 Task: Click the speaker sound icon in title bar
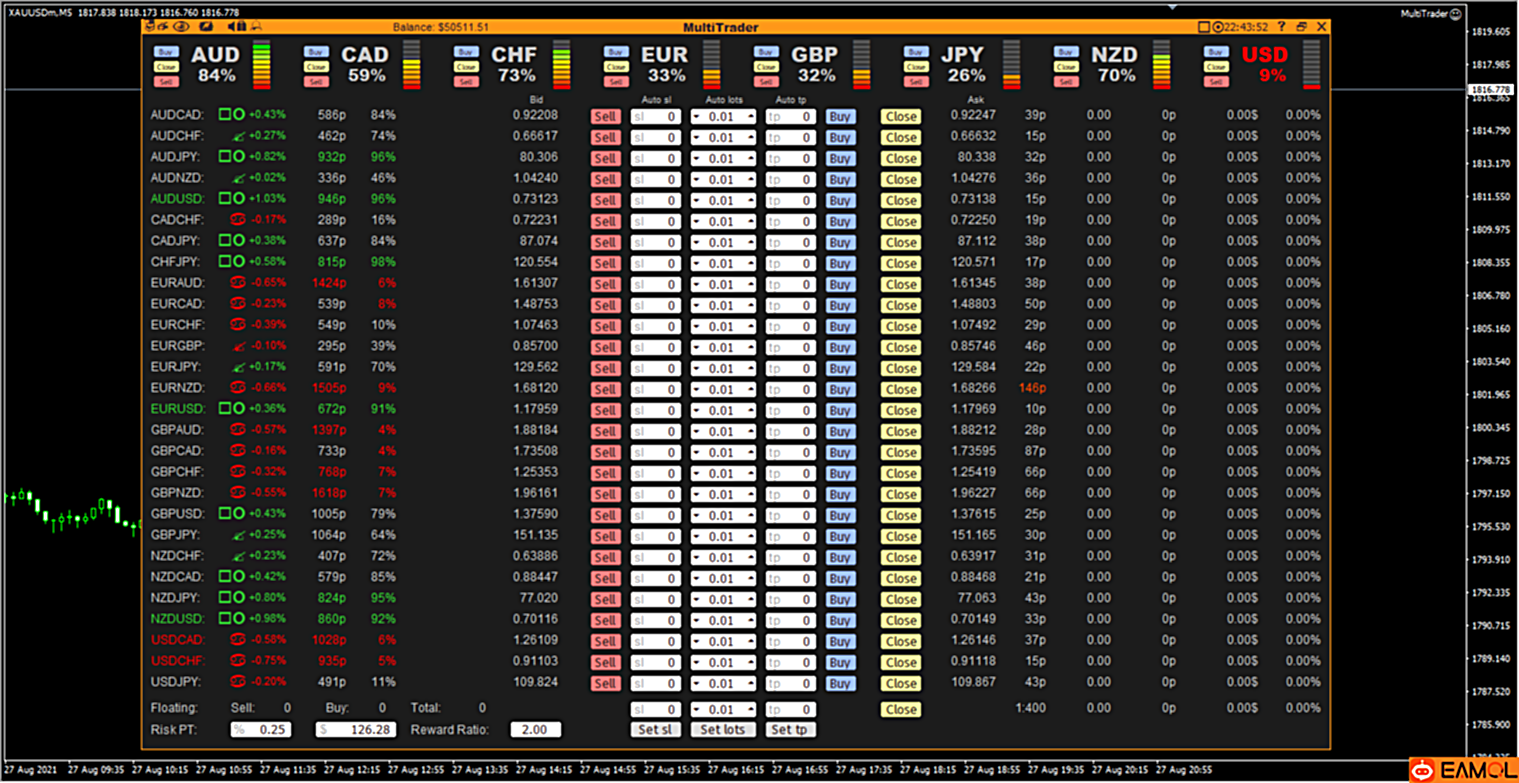(232, 27)
